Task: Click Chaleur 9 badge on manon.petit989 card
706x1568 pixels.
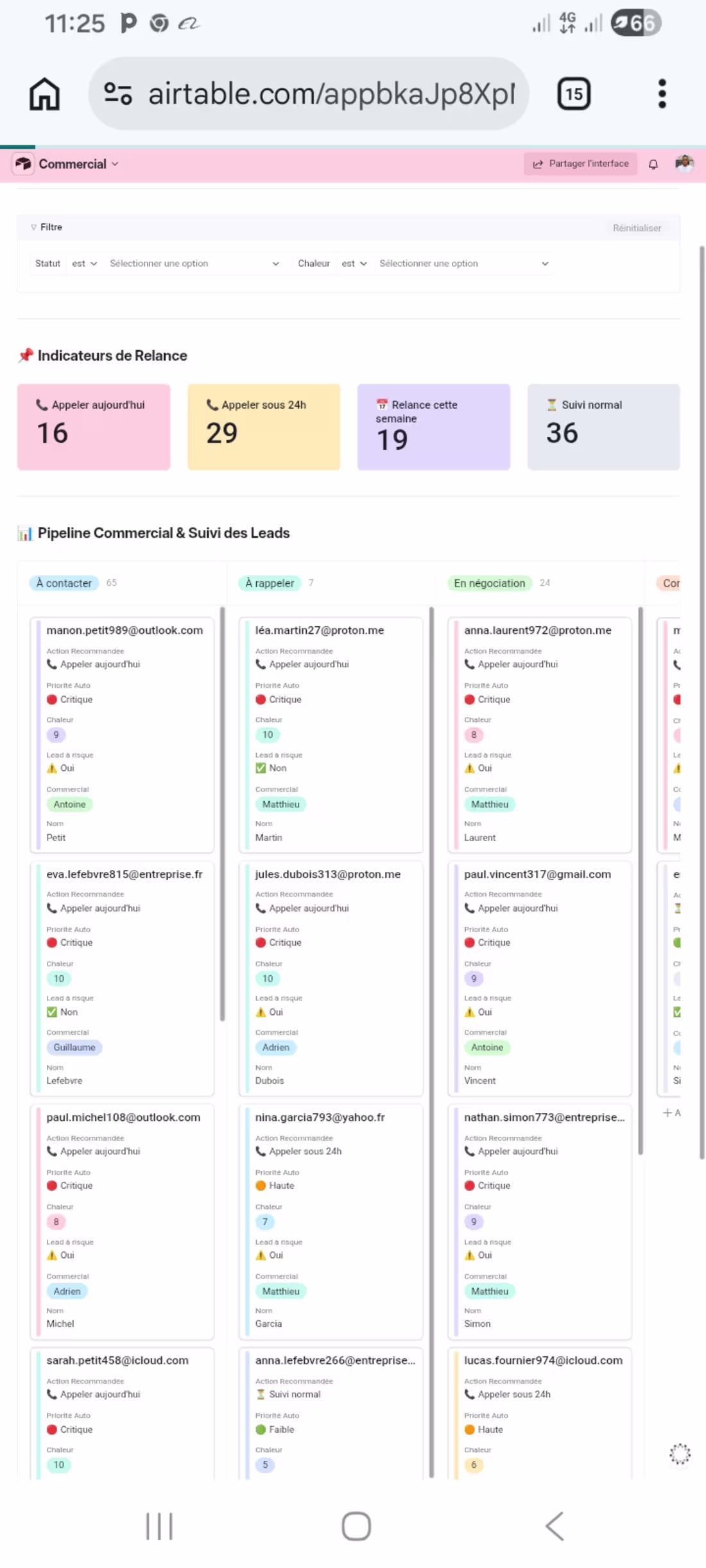Action: pos(56,735)
